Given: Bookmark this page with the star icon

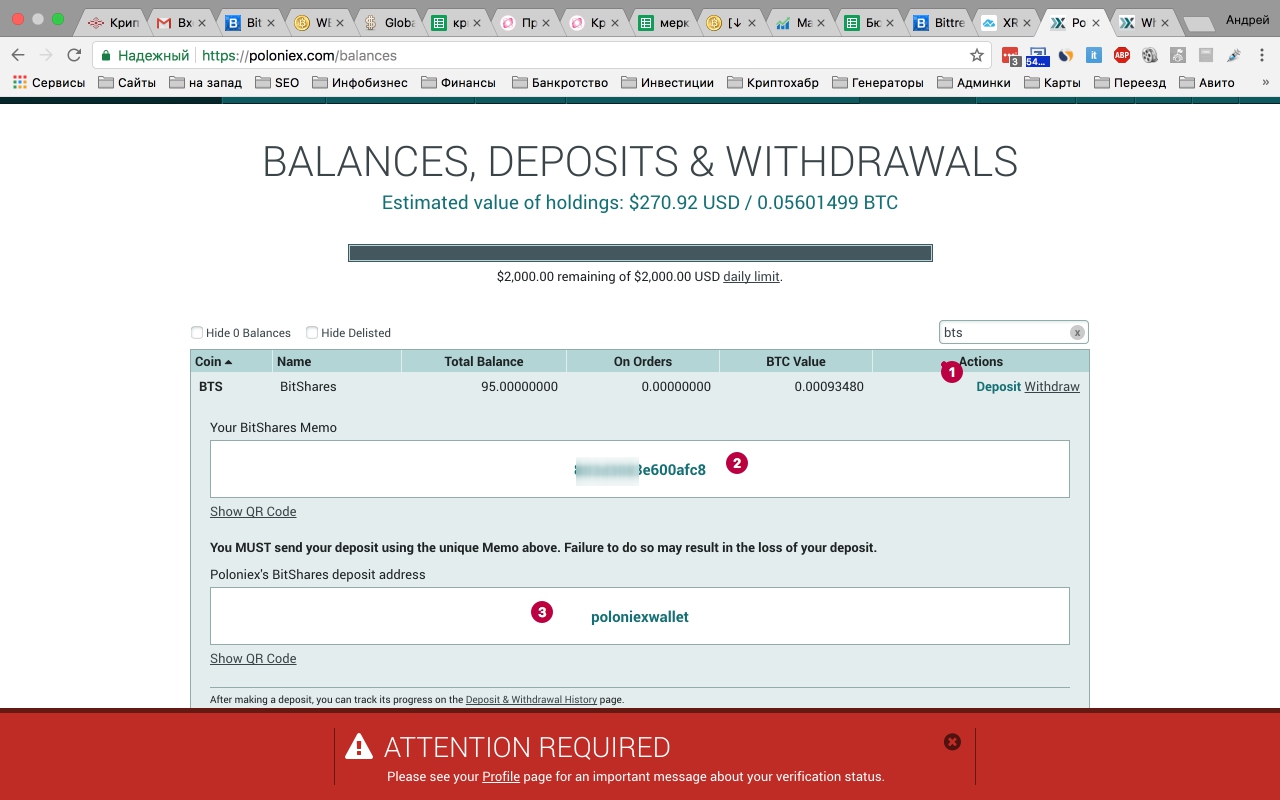Looking at the screenshot, I should 977,56.
